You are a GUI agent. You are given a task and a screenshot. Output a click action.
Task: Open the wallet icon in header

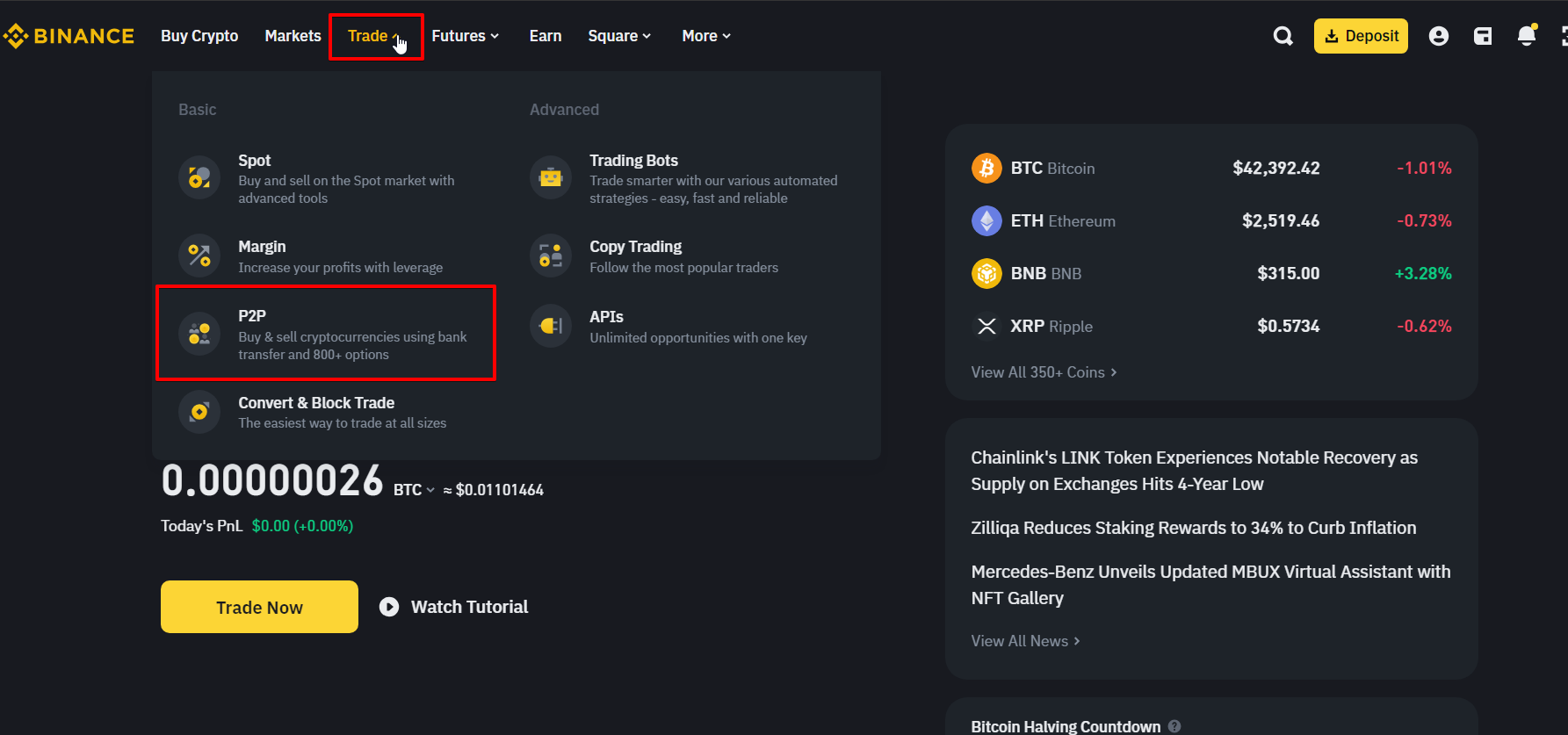pos(1483,36)
